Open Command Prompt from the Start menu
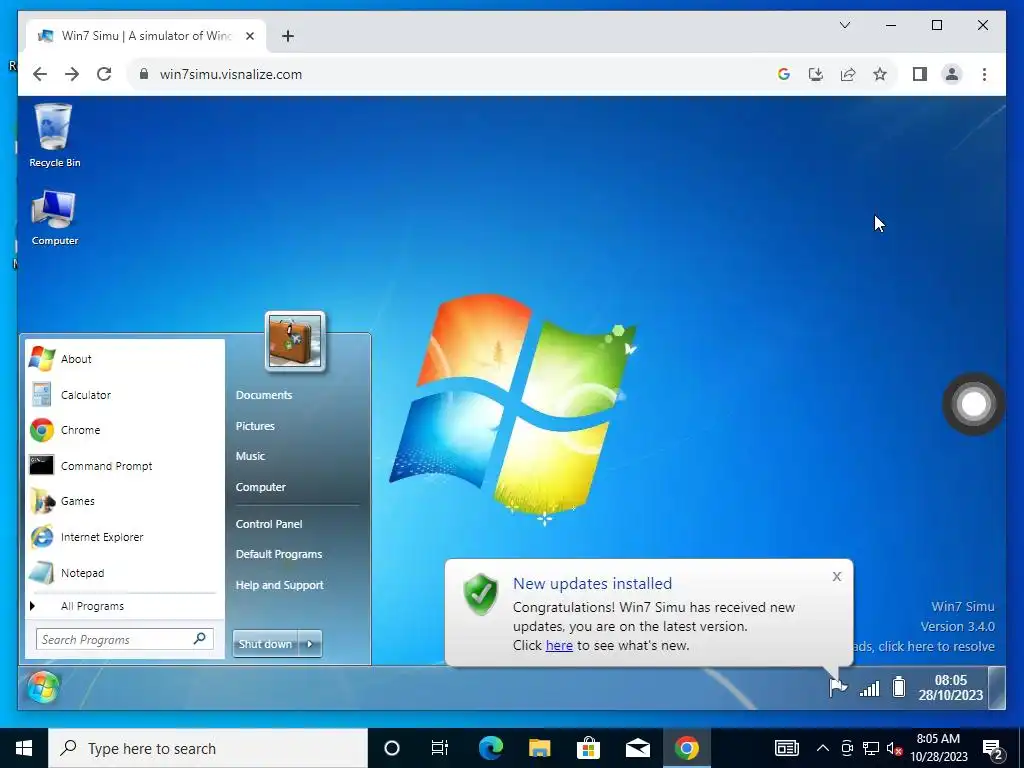The width and height of the screenshot is (1024, 768). point(125,466)
